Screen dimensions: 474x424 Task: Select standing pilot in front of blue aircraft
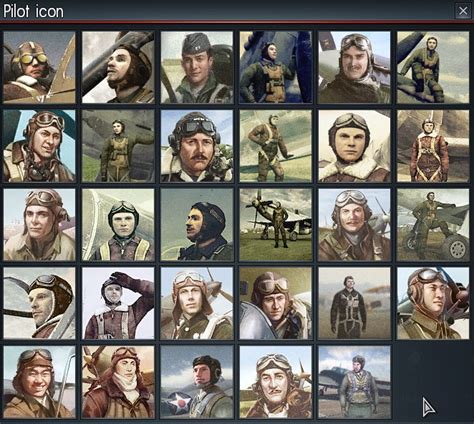click(x=276, y=67)
